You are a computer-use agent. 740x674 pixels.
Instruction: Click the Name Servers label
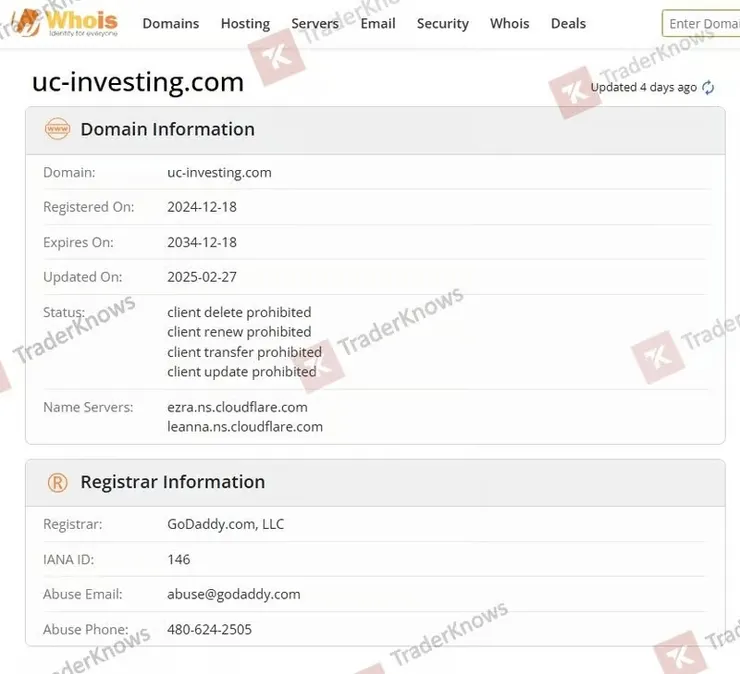88,407
